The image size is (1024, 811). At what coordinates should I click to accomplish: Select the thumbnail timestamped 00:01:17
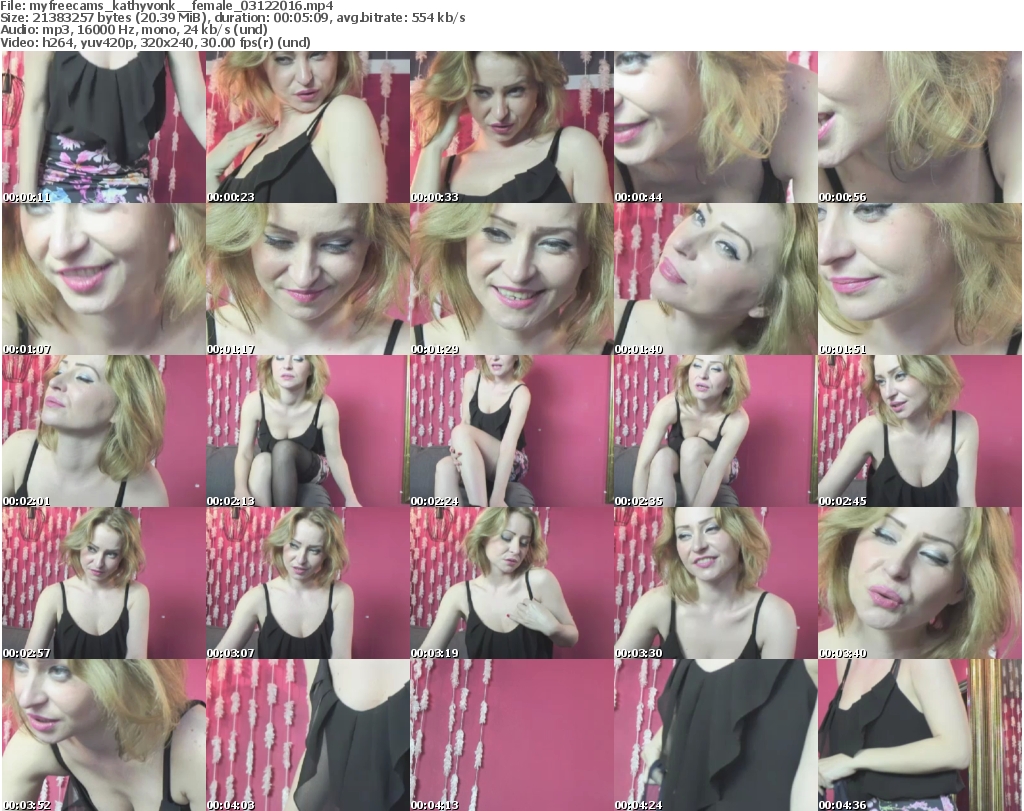[308, 279]
